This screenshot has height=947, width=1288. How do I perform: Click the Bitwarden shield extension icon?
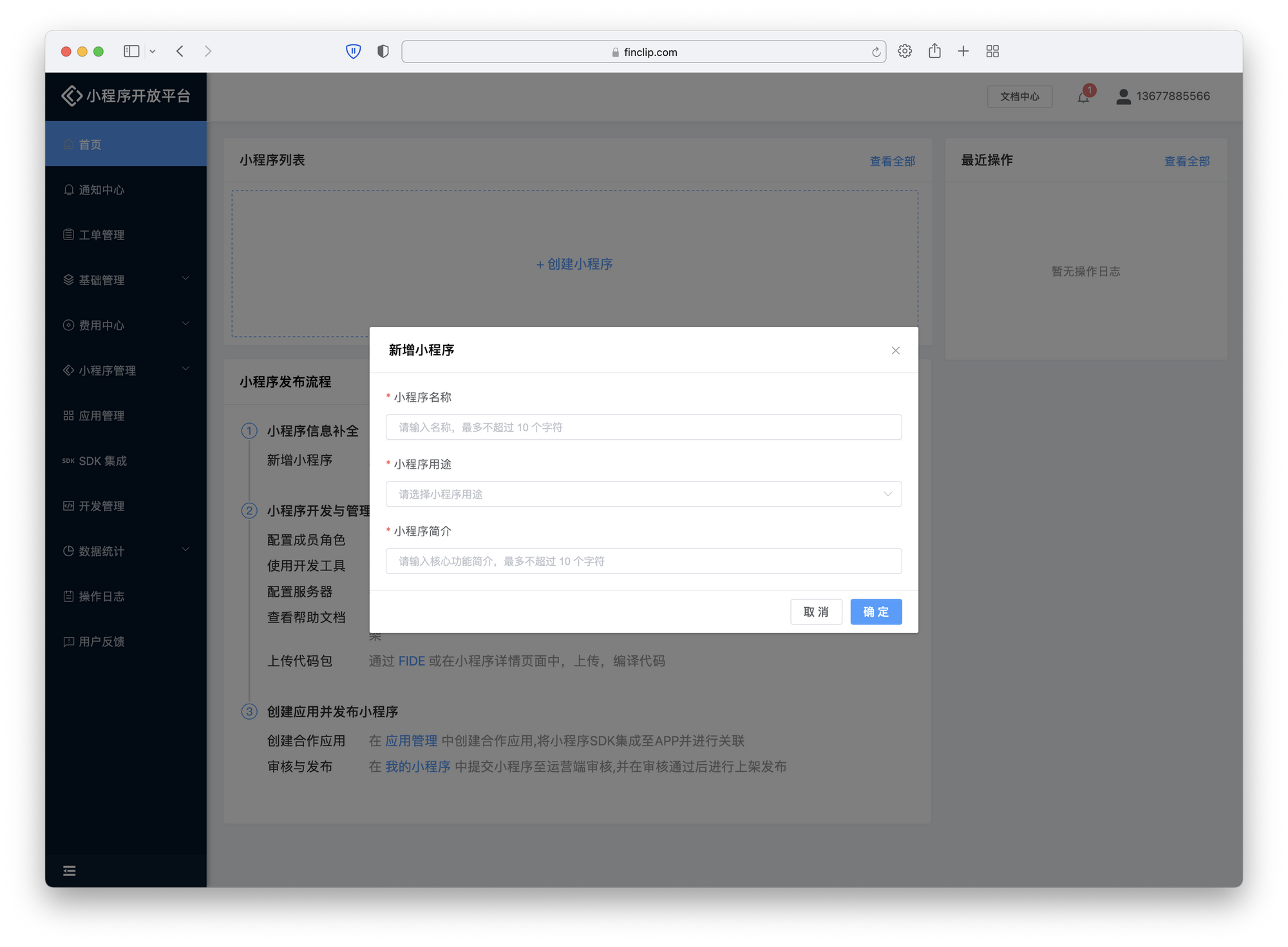point(353,52)
